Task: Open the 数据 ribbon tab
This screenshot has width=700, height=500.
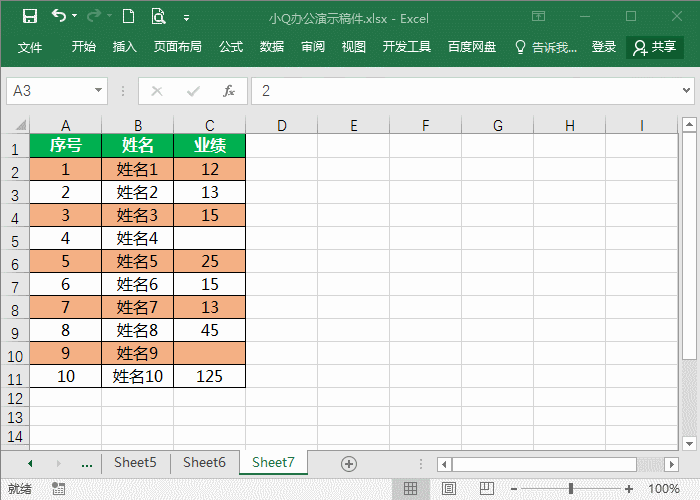Action: pos(272,46)
